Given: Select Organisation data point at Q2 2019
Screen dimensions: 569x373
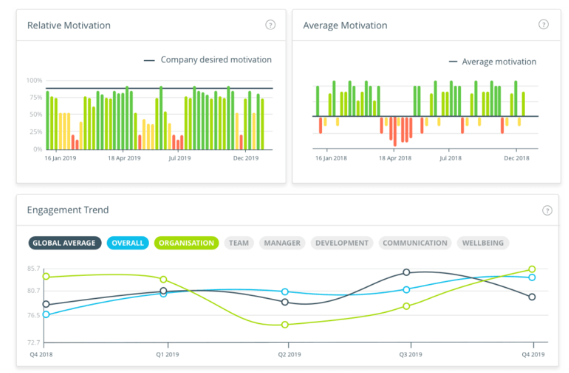Looking at the screenshot, I should [x=285, y=324].
